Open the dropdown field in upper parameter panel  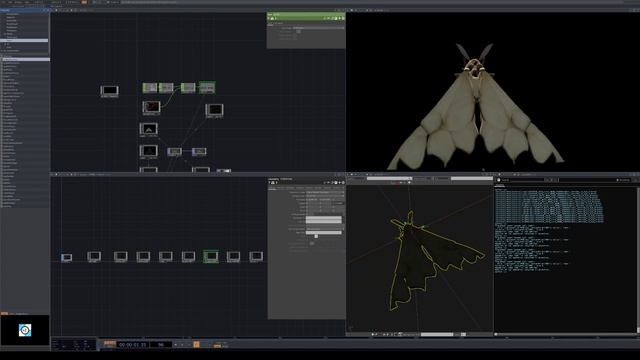tap(318, 28)
